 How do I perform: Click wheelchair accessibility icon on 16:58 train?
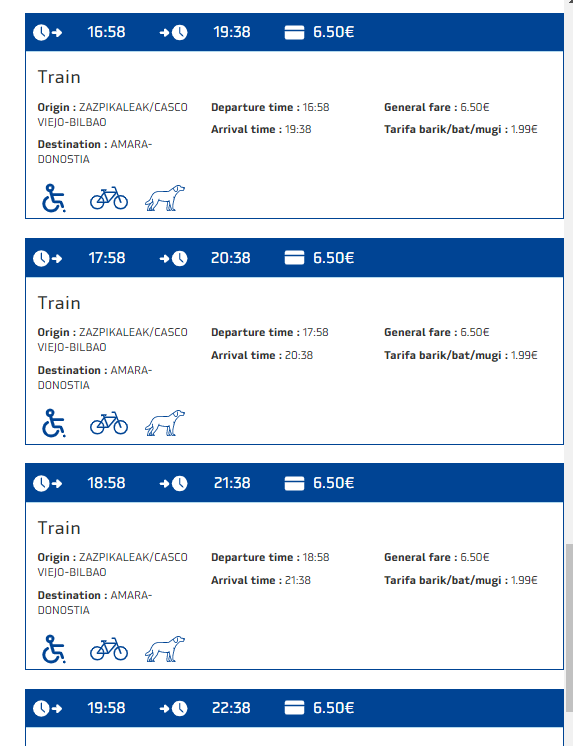coord(54,198)
